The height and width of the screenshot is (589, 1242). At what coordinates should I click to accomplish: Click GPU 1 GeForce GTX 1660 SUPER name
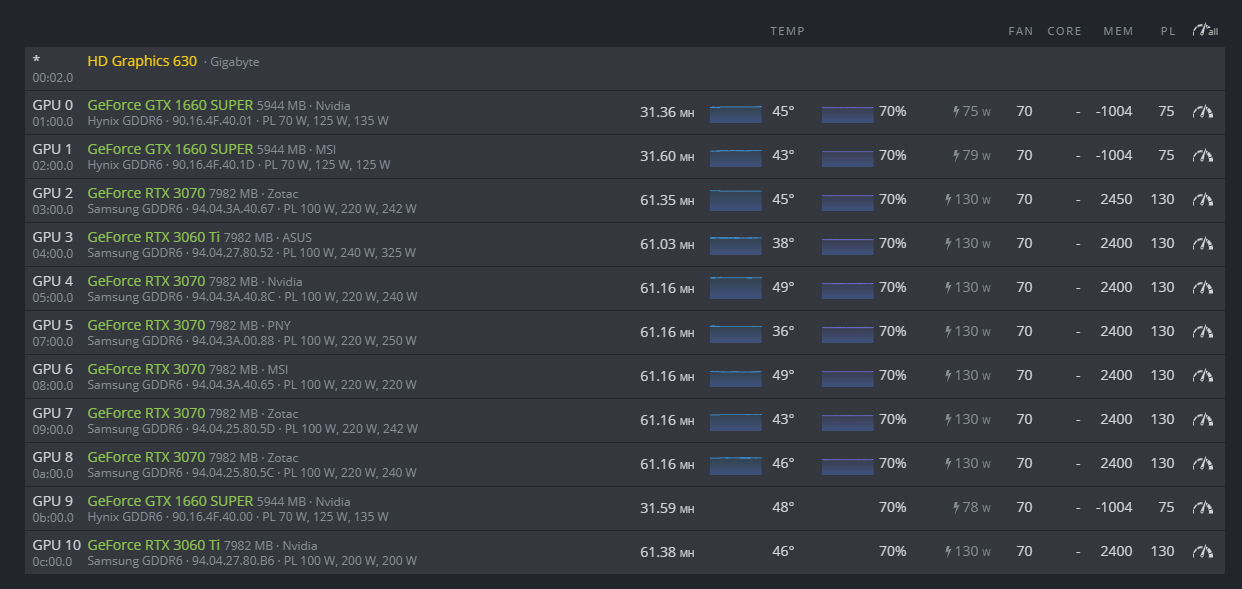[170, 149]
